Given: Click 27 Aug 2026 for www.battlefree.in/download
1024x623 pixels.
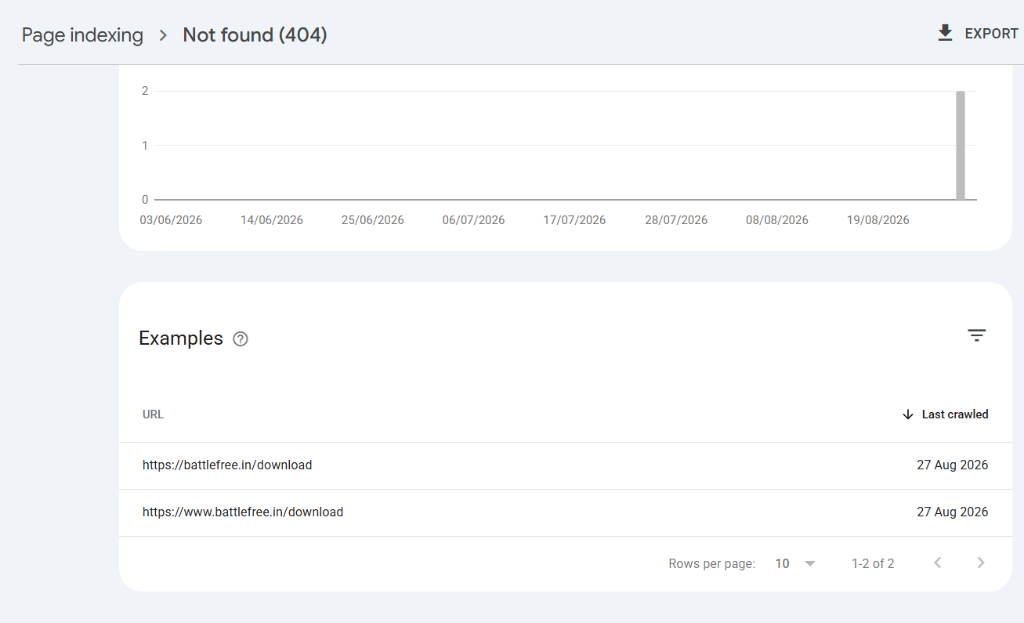Looking at the screenshot, I should (x=952, y=512).
